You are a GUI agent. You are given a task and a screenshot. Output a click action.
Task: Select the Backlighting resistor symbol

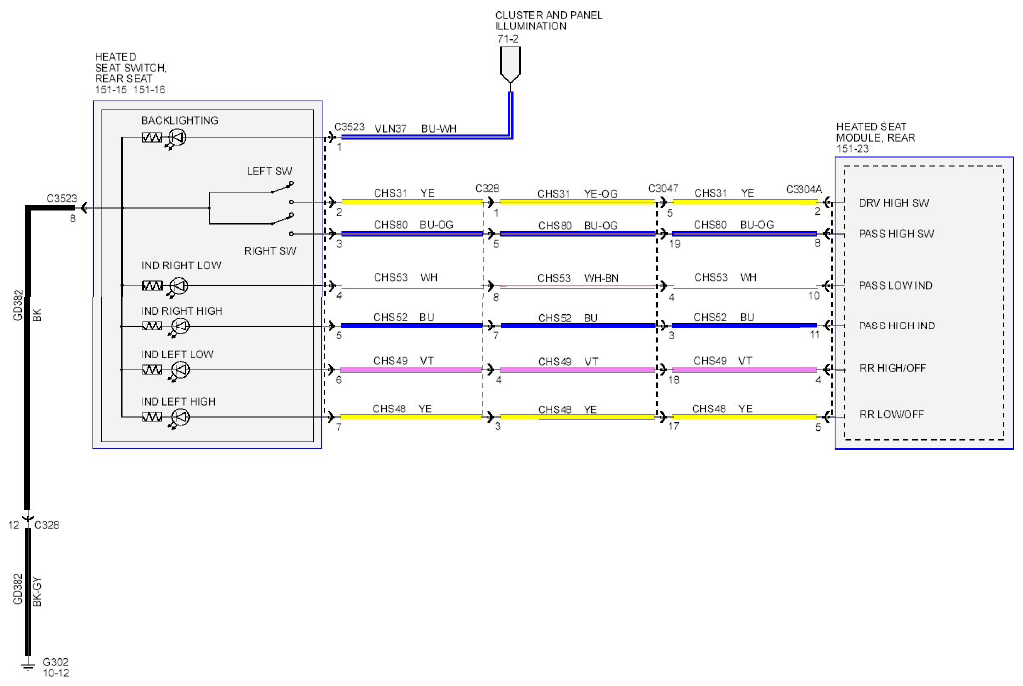pyautogui.click(x=152, y=138)
